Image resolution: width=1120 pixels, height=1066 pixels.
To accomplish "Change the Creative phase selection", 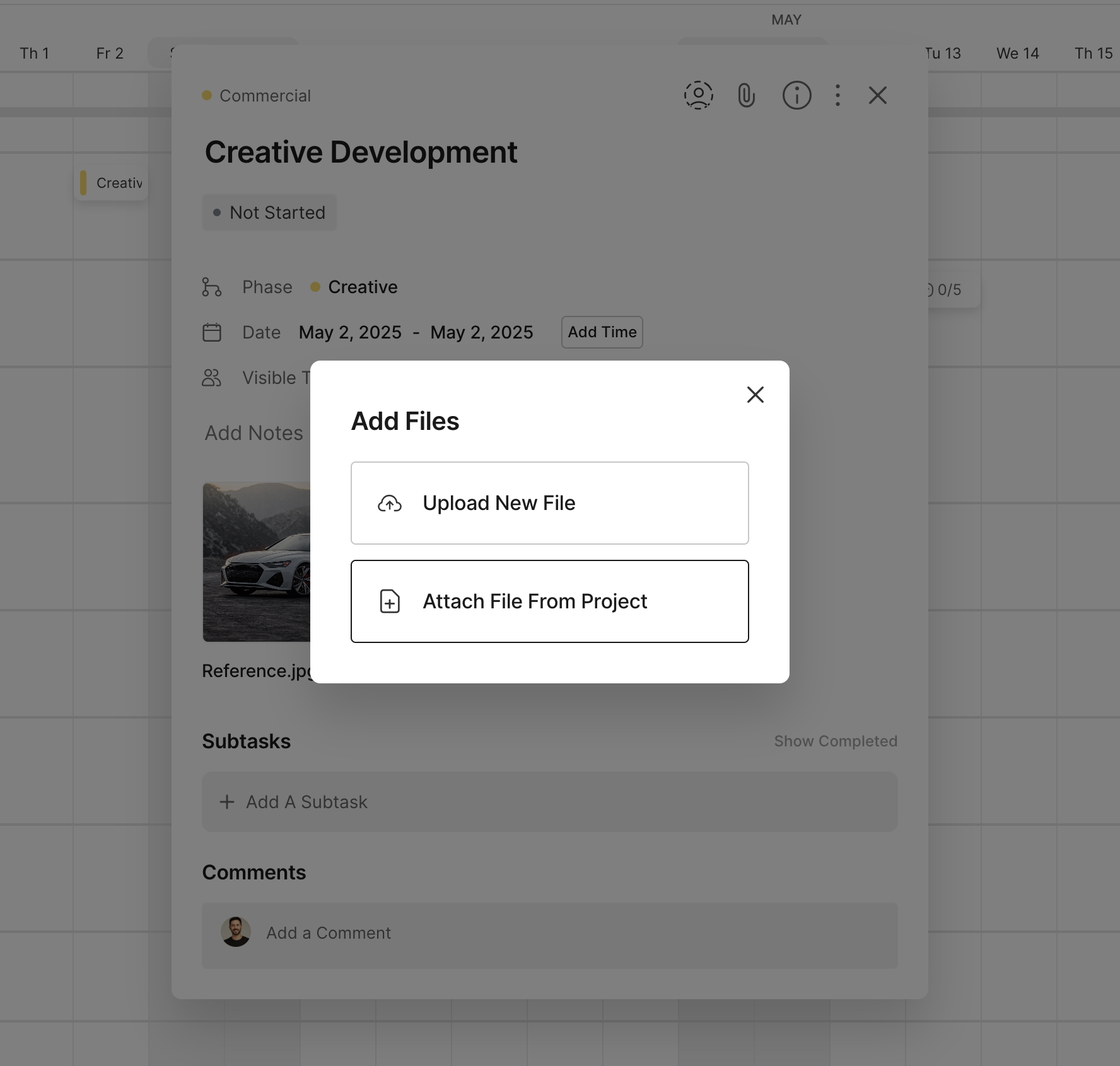I will 362,287.
